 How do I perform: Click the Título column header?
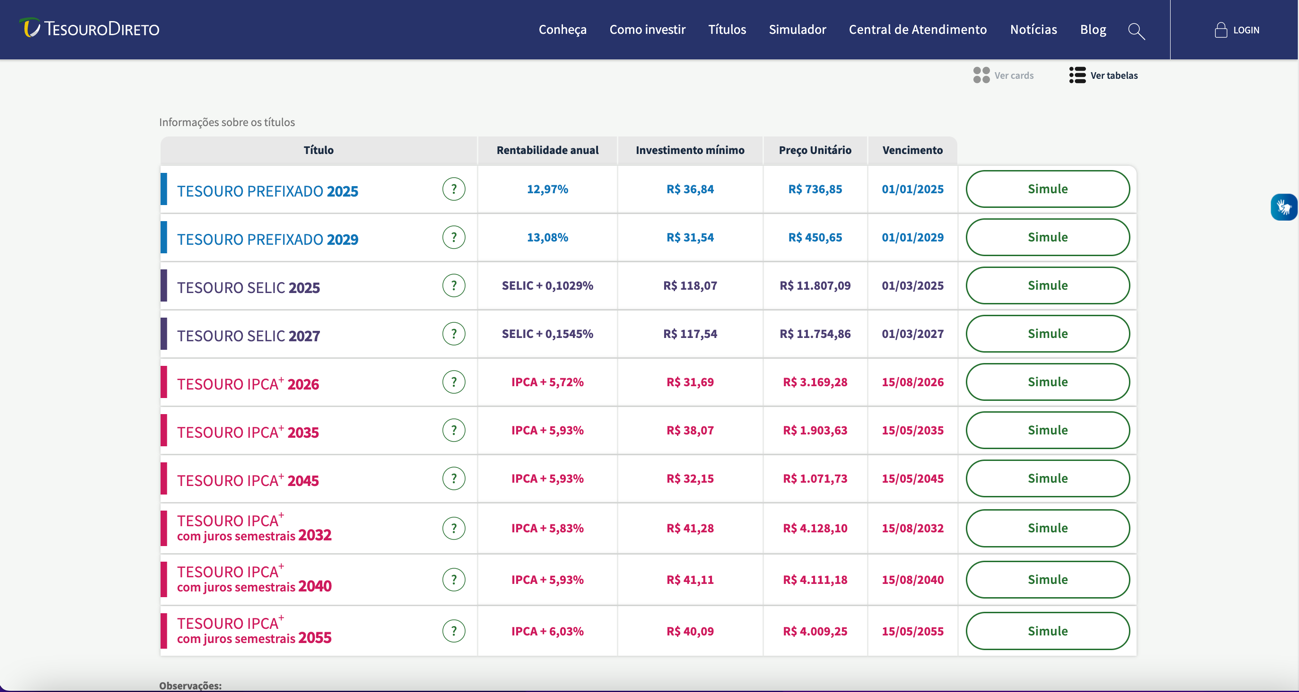pos(318,150)
